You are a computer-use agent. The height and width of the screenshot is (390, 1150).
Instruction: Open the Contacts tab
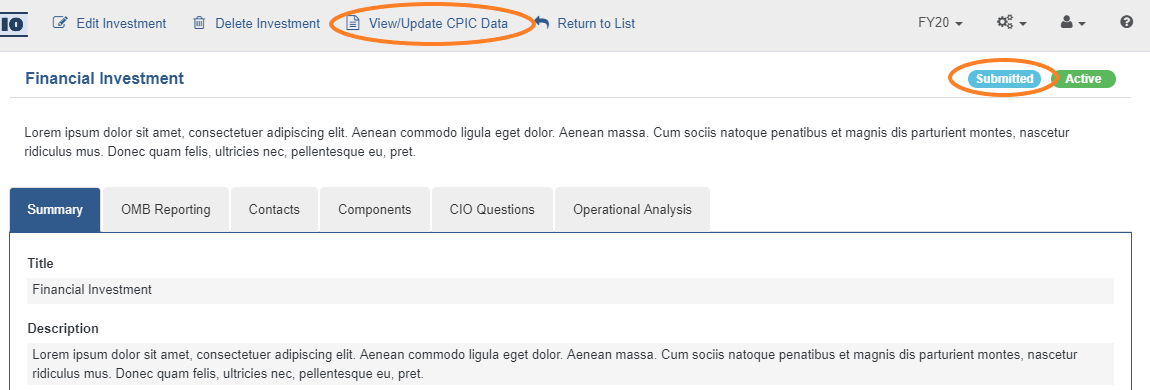(x=274, y=210)
